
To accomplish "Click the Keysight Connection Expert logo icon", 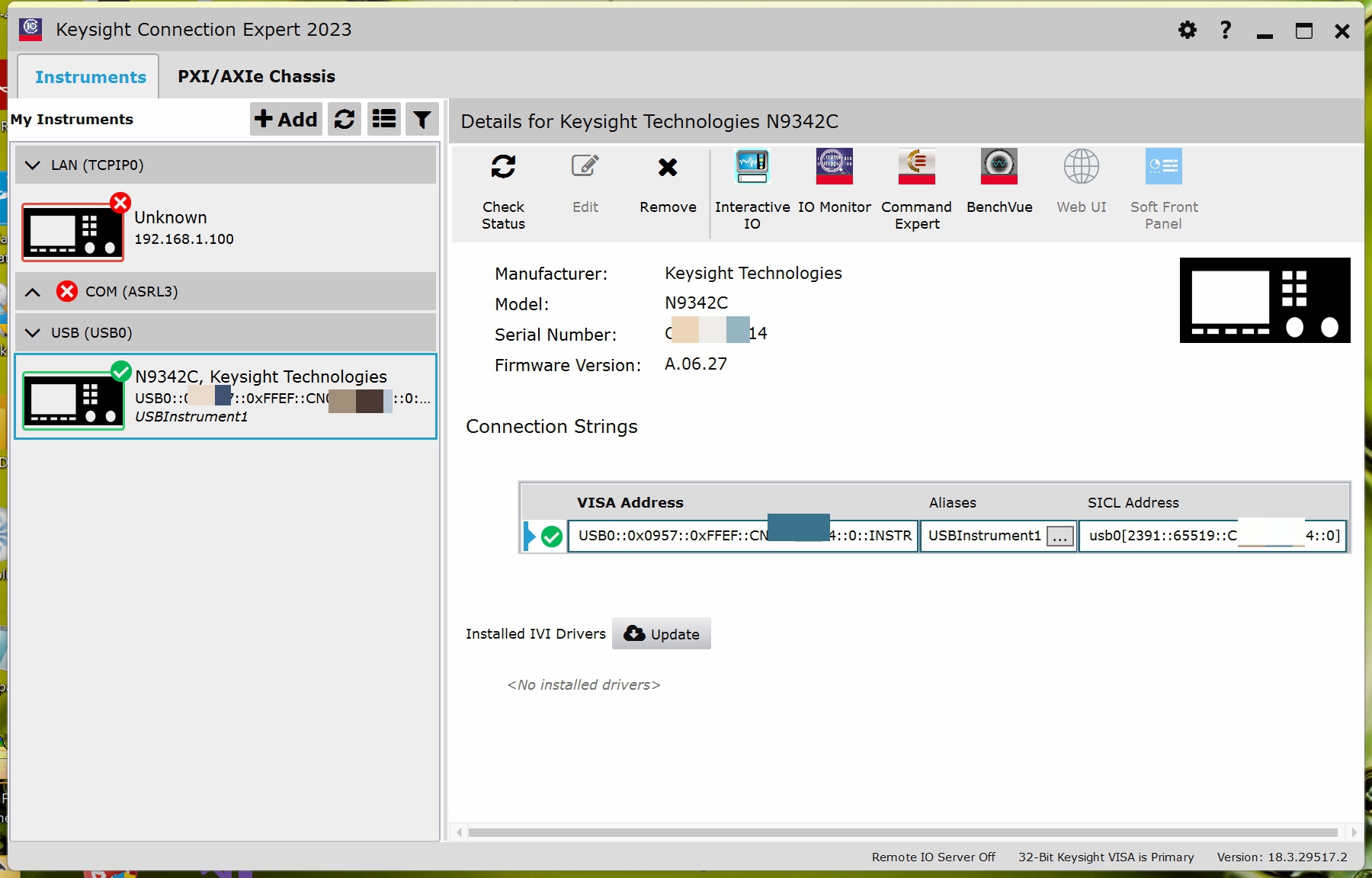I will click(30, 29).
